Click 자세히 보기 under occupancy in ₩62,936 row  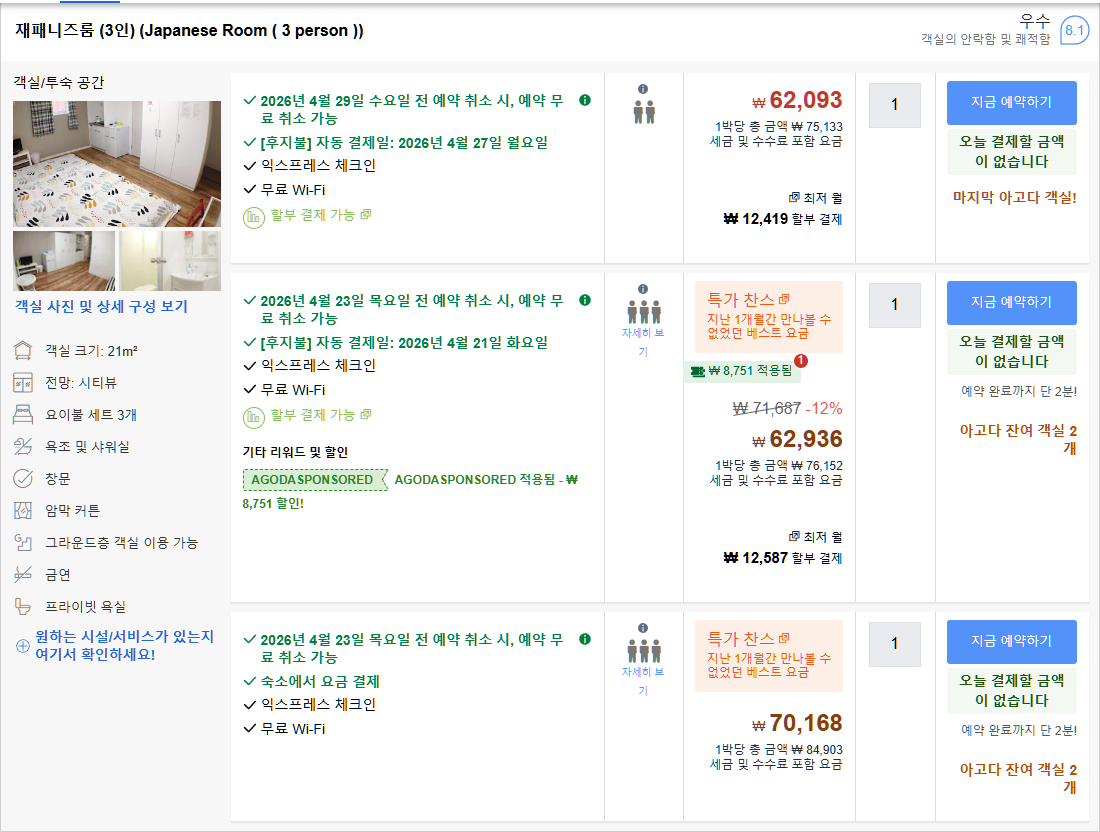(643, 342)
